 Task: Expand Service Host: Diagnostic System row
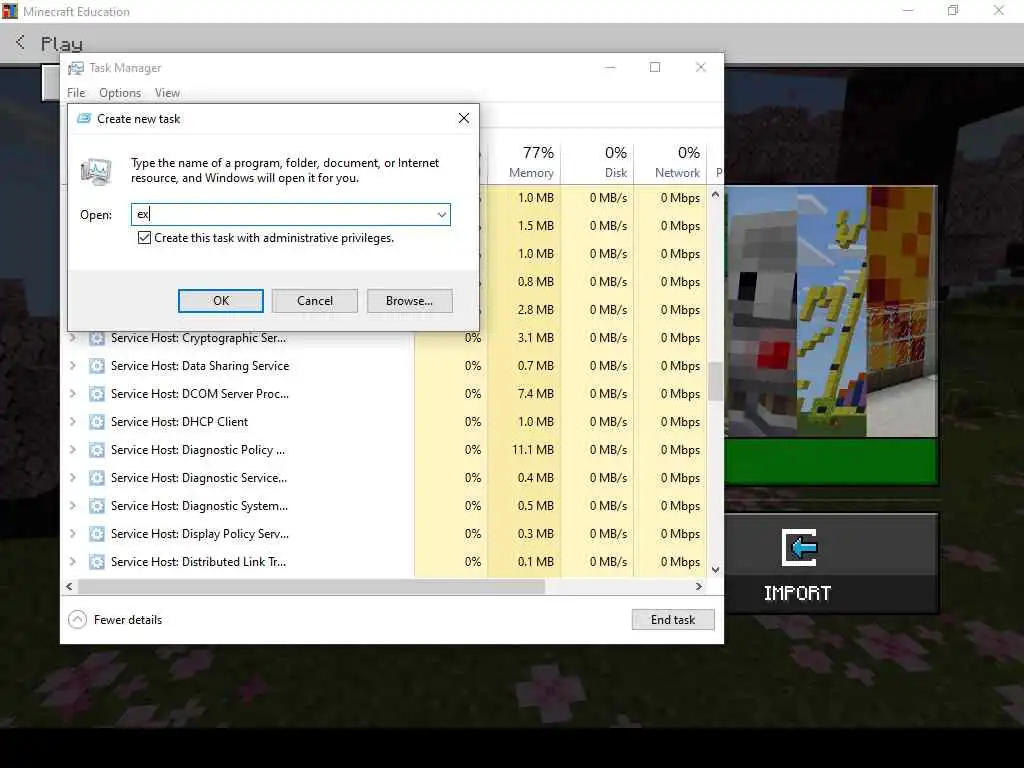pyautogui.click(x=72, y=506)
